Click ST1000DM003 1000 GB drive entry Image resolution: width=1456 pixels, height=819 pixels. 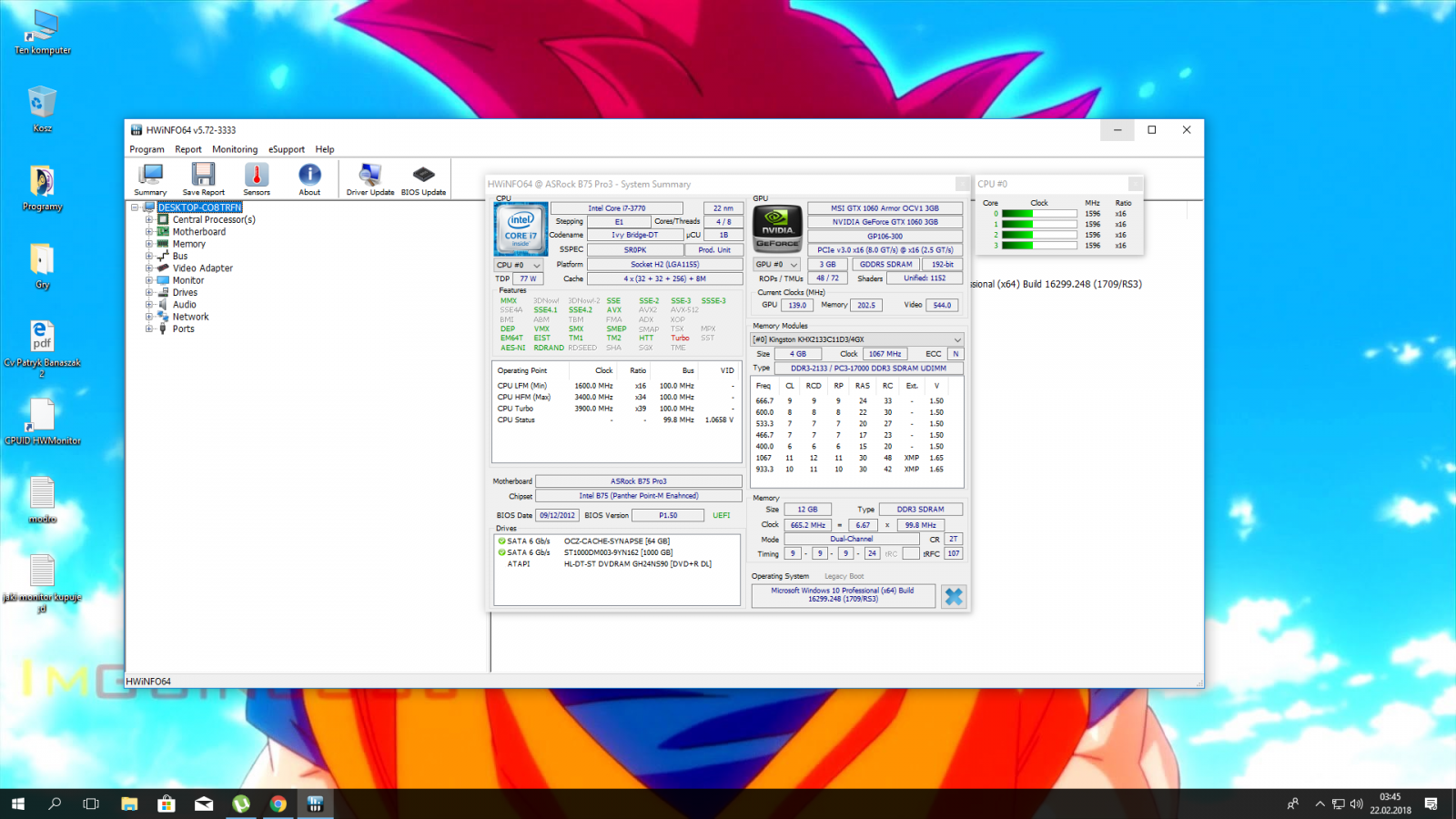618,552
